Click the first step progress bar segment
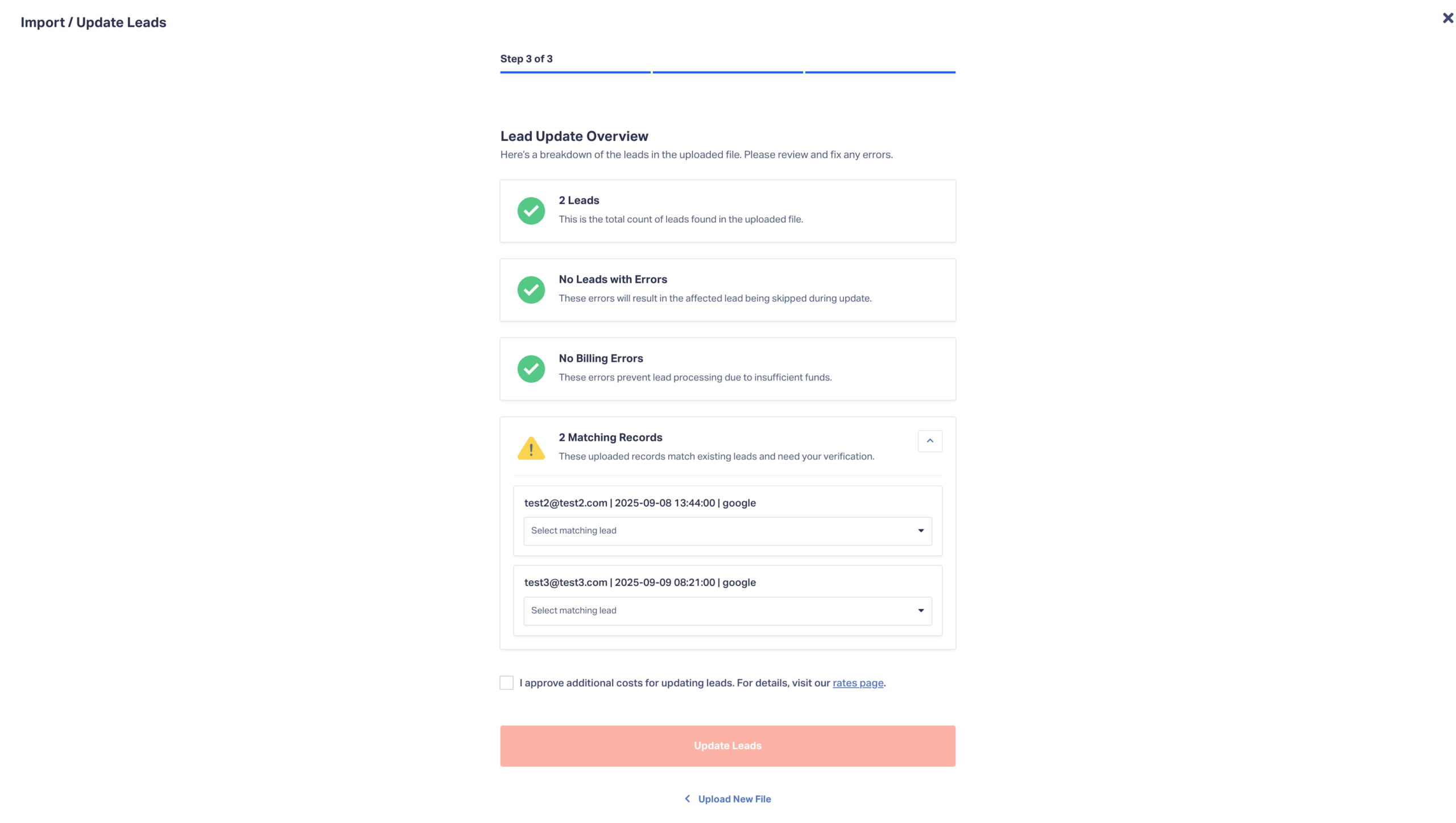The height and width of the screenshot is (823, 1456). click(x=574, y=72)
